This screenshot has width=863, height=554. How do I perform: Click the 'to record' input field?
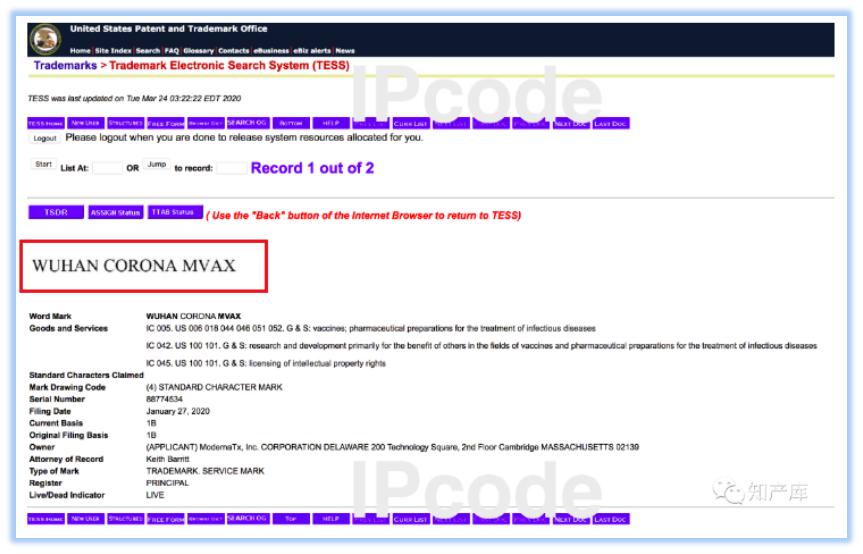coord(231,169)
